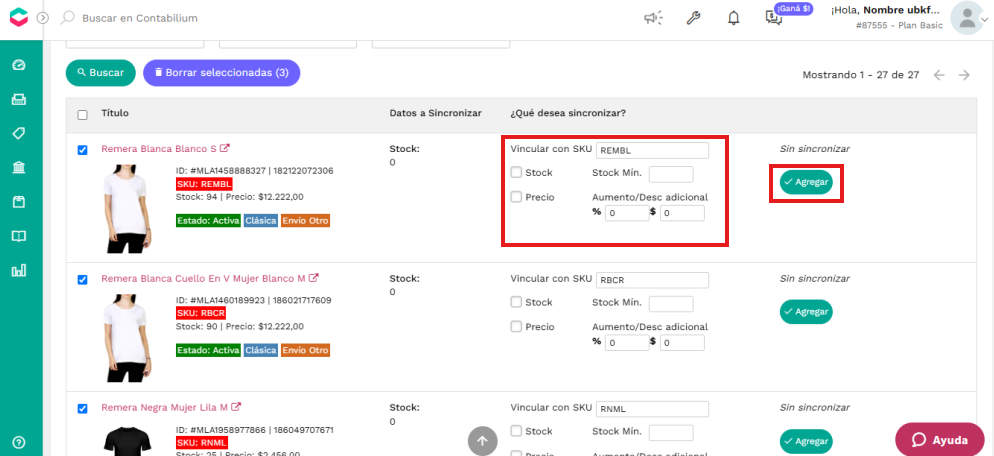Click the Stock Mín. field in the RNML row
The height and width of the screenshot is (456, 994).
tap(671, 433)
